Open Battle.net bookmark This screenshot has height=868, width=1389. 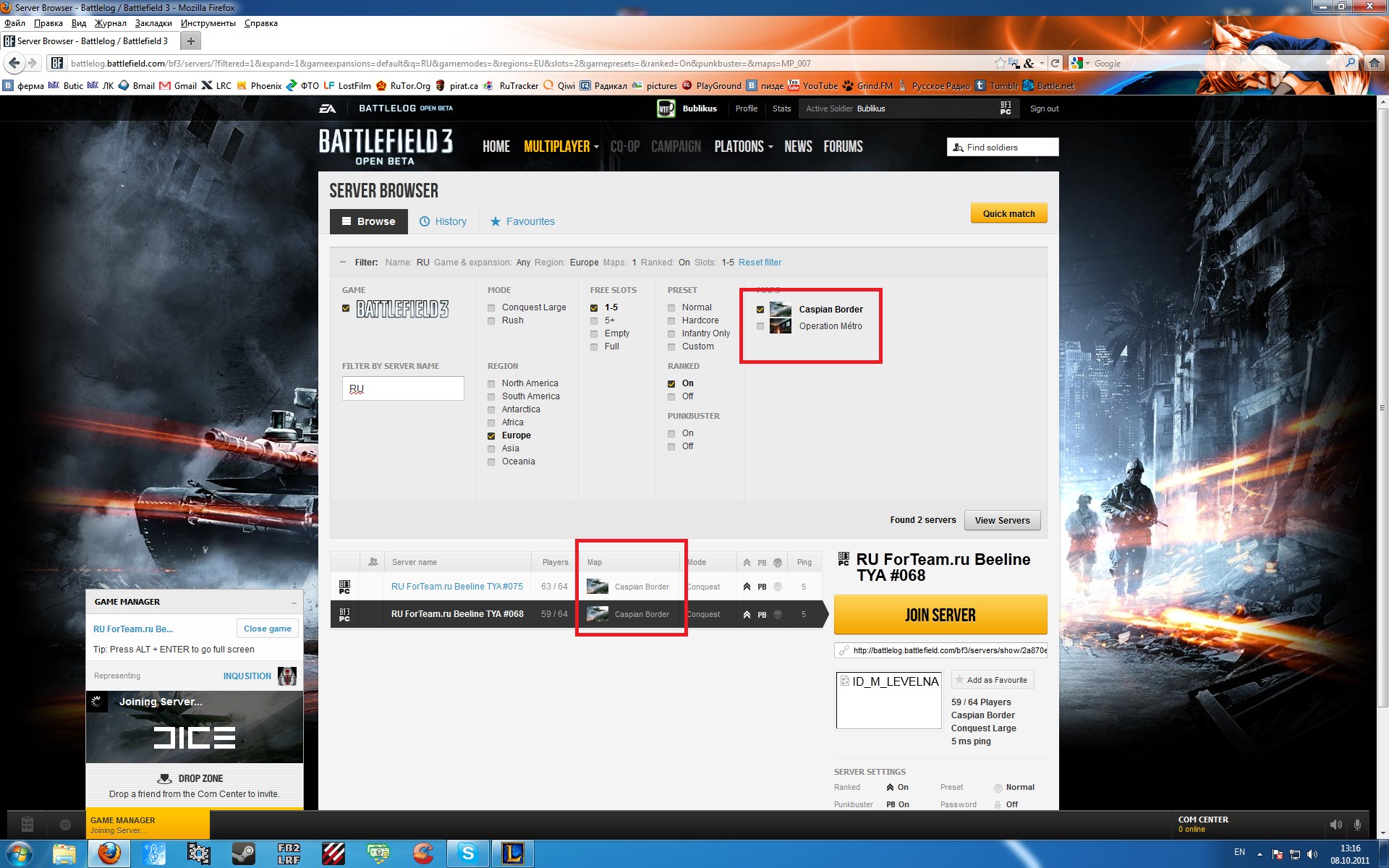tap(1048, 85)
